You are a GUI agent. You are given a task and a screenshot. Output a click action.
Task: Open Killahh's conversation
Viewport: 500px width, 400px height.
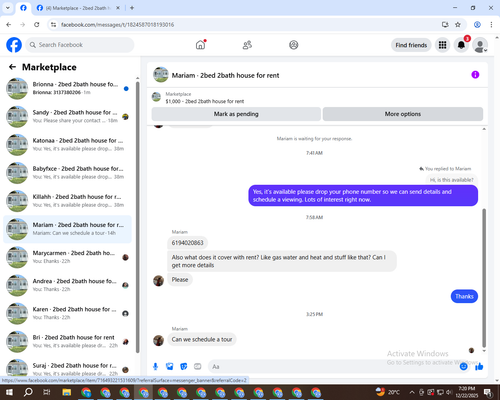point(67,201)
